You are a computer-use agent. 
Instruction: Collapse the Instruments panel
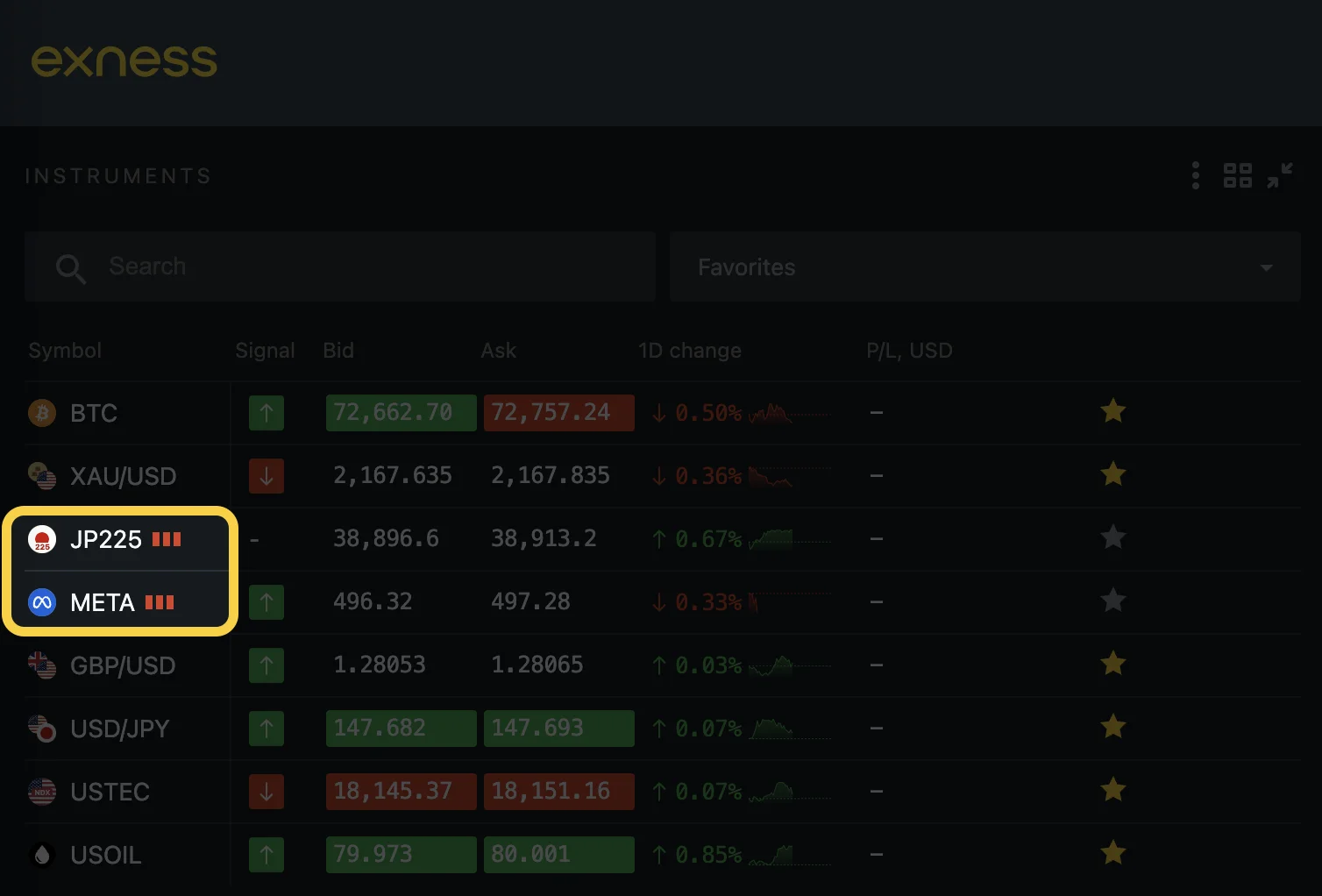coord(1280,175)
